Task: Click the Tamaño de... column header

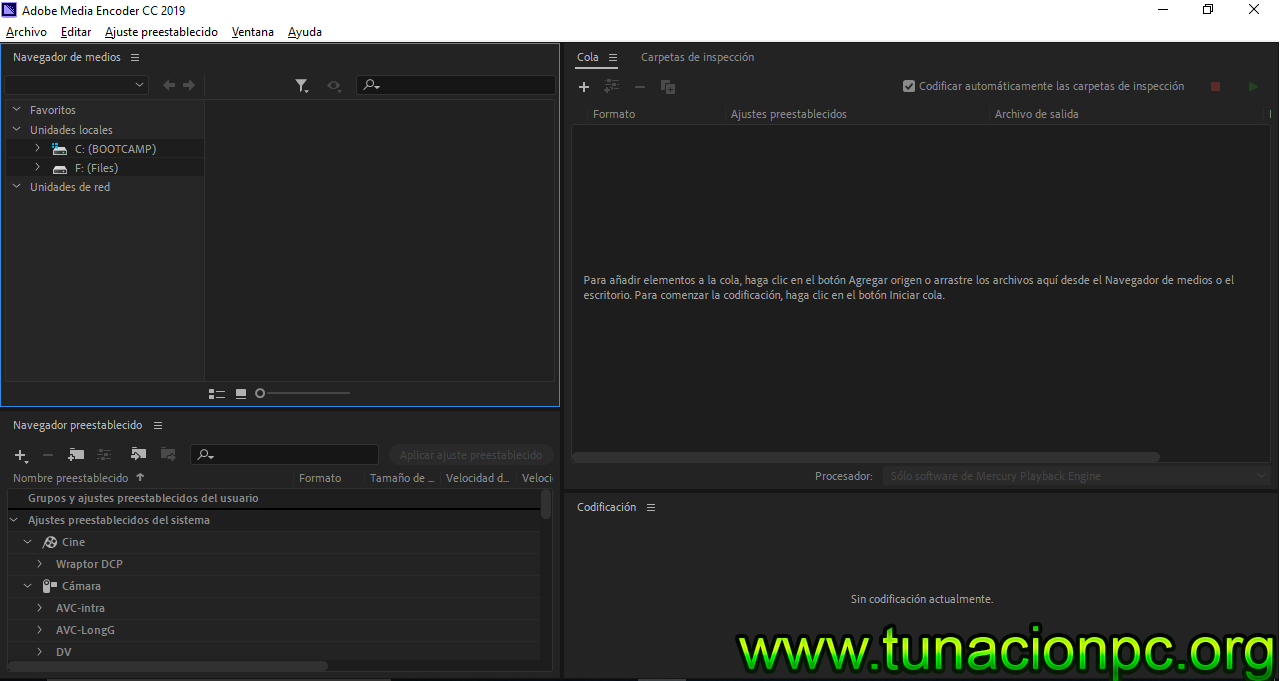Action: tap(402, 478)
